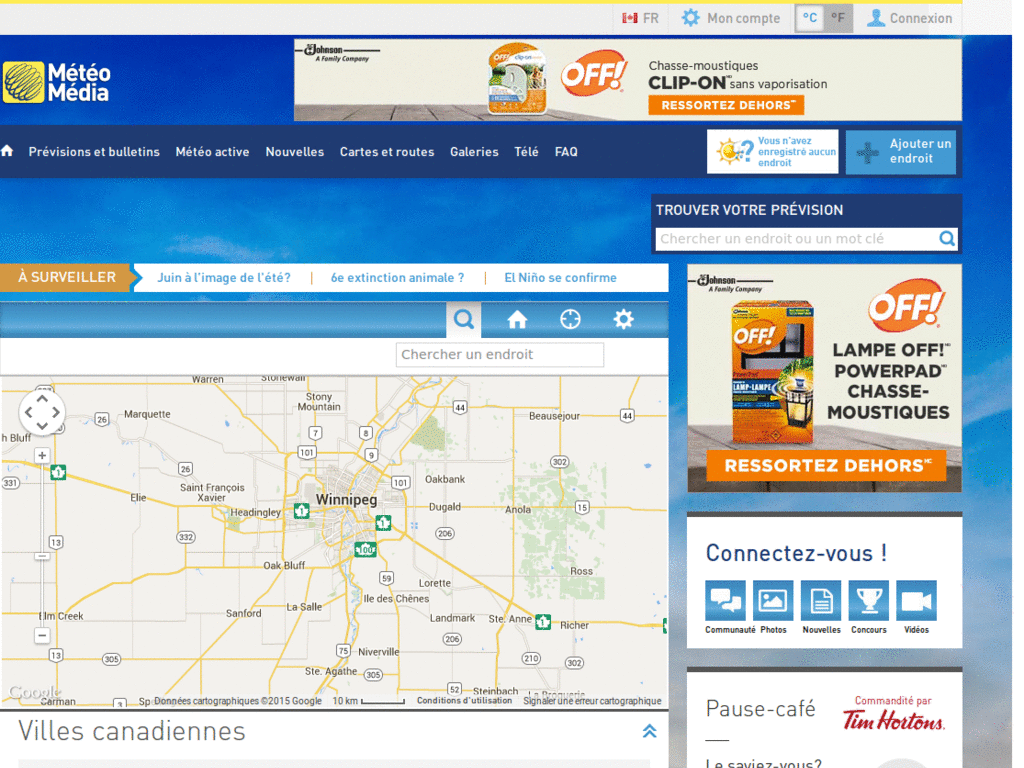Click Signaler une erreur cartographique link
The height and width of the screenshot is (768, 1024).
tap(592, 701)
